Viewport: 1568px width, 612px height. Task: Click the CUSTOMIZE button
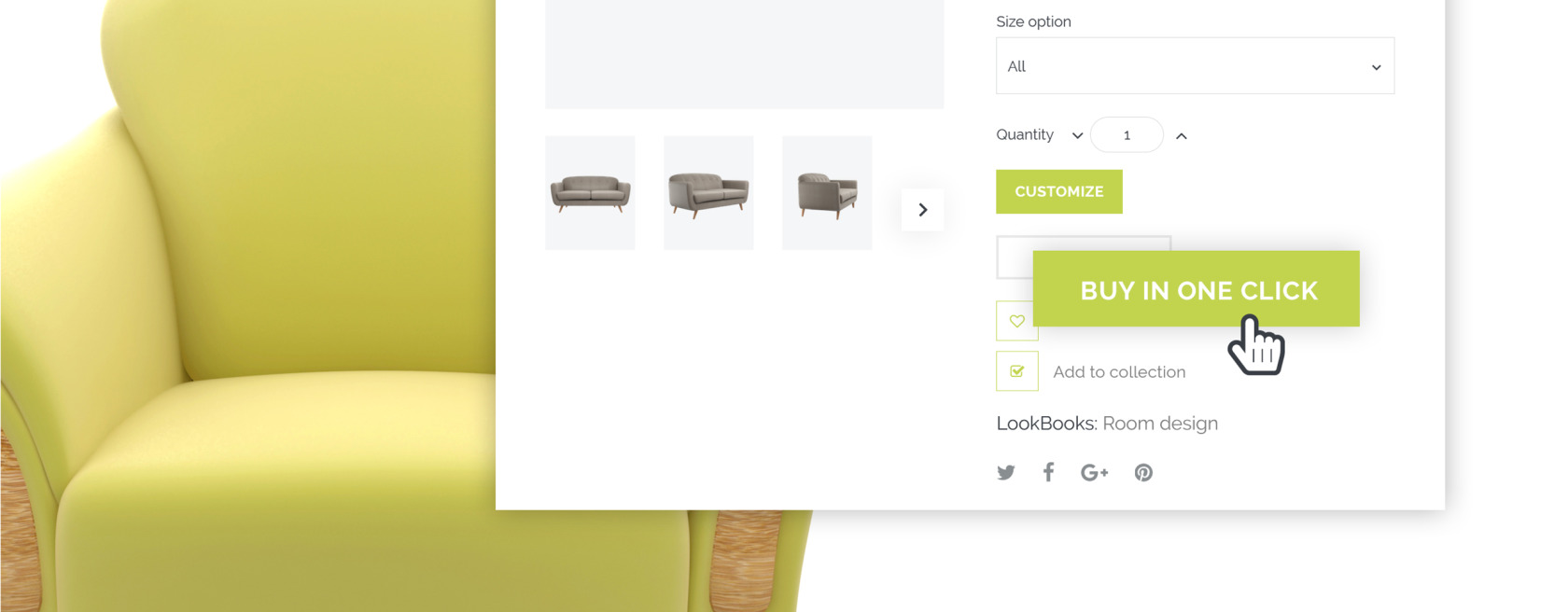pyautogui.click(x=1058, y=191)
